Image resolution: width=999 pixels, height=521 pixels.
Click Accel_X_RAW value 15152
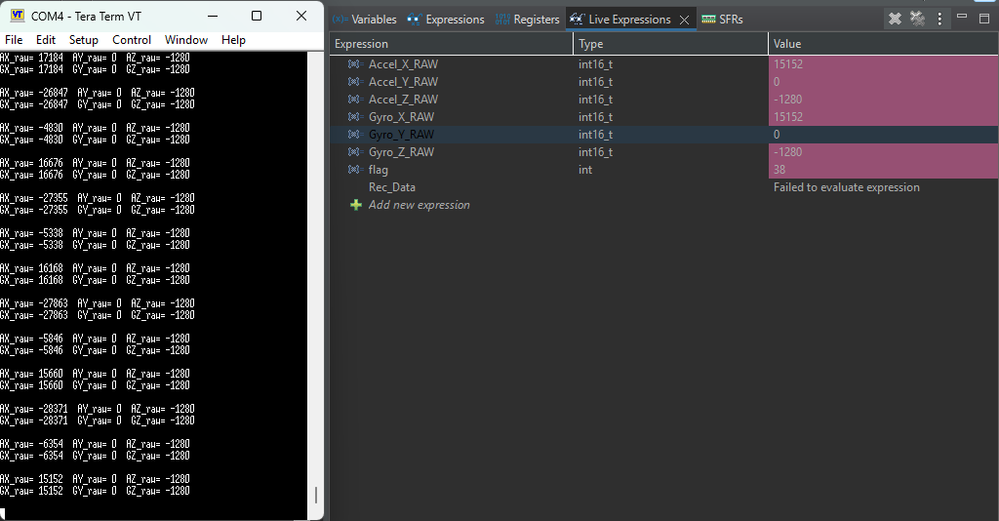788,64
